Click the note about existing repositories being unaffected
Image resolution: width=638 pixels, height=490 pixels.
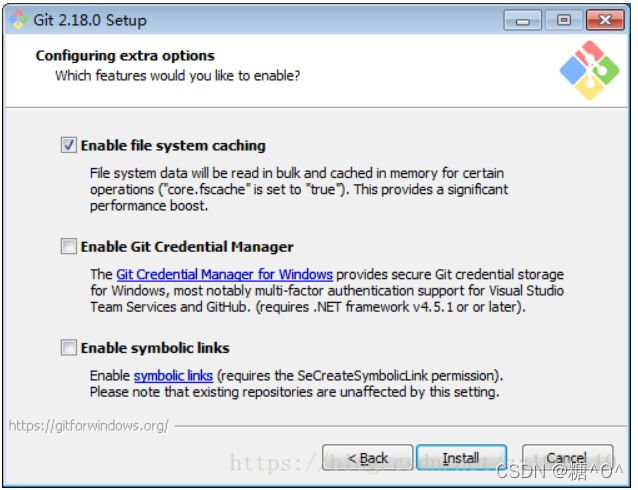(x=294, y=391)
